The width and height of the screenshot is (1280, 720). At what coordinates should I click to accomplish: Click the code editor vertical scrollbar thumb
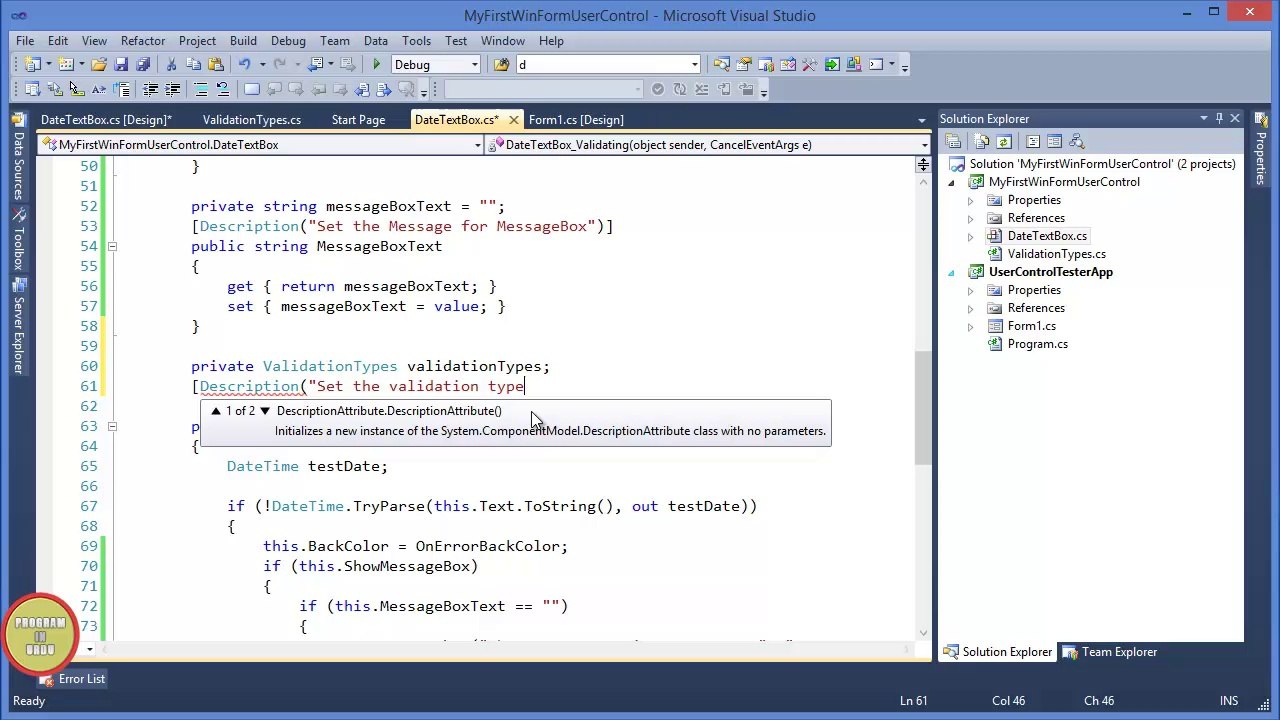(x=923, y=408)
